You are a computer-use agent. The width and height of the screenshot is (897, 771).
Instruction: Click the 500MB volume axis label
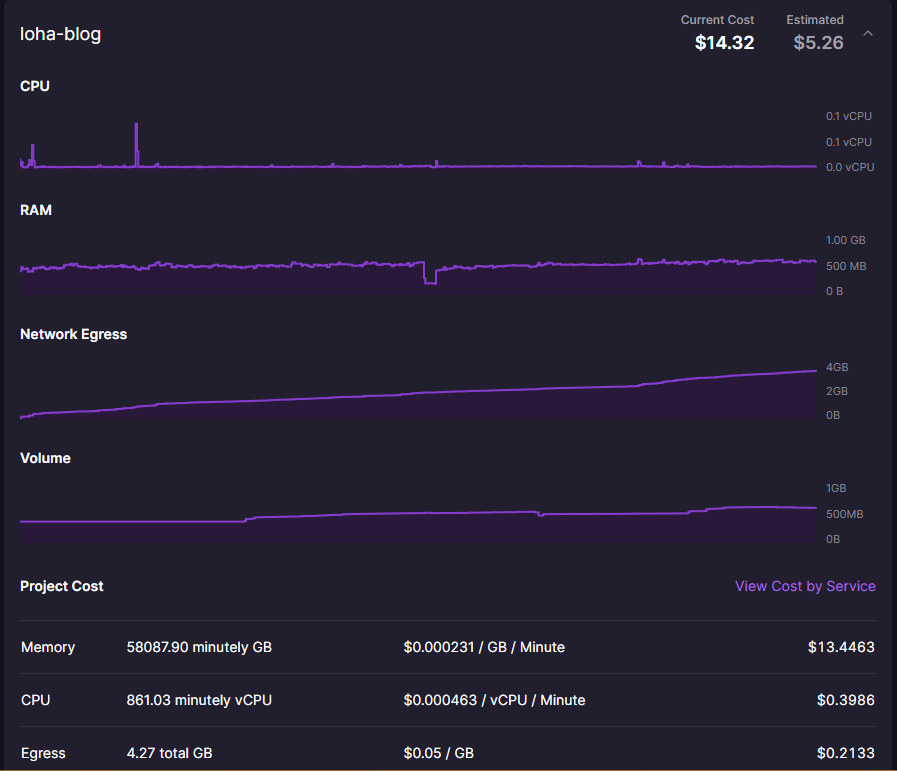coord(844,514)
